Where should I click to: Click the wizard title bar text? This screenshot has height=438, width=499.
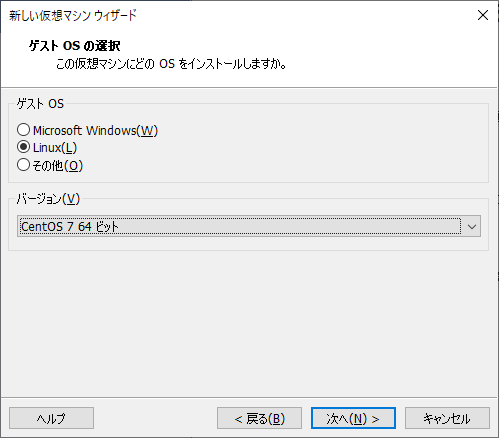pos(73,15)
